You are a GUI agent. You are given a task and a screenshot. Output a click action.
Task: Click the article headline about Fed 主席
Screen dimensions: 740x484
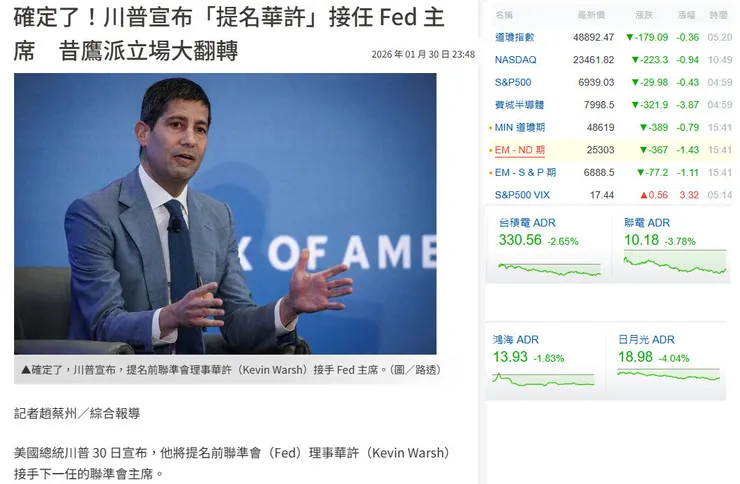[229, 34]
